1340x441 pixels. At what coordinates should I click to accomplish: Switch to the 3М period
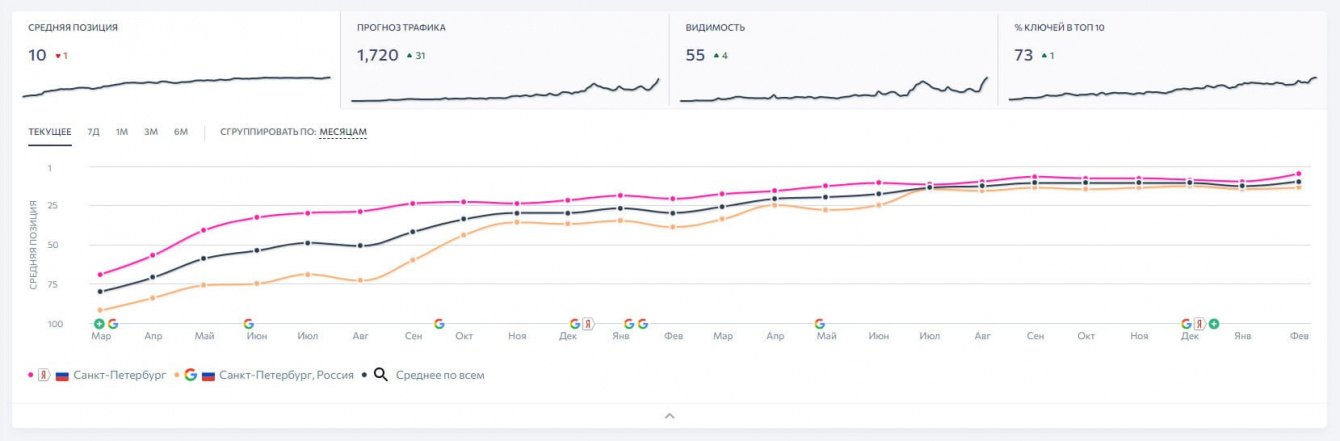click(x=151, y=132)
